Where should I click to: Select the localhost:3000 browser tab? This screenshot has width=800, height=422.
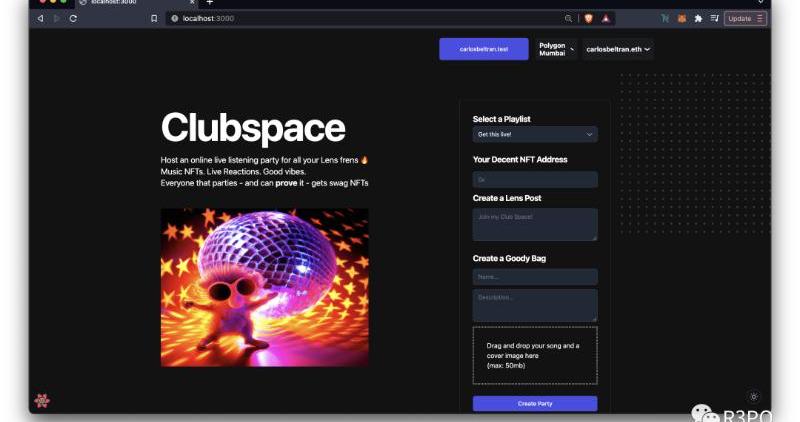[136, 3]
